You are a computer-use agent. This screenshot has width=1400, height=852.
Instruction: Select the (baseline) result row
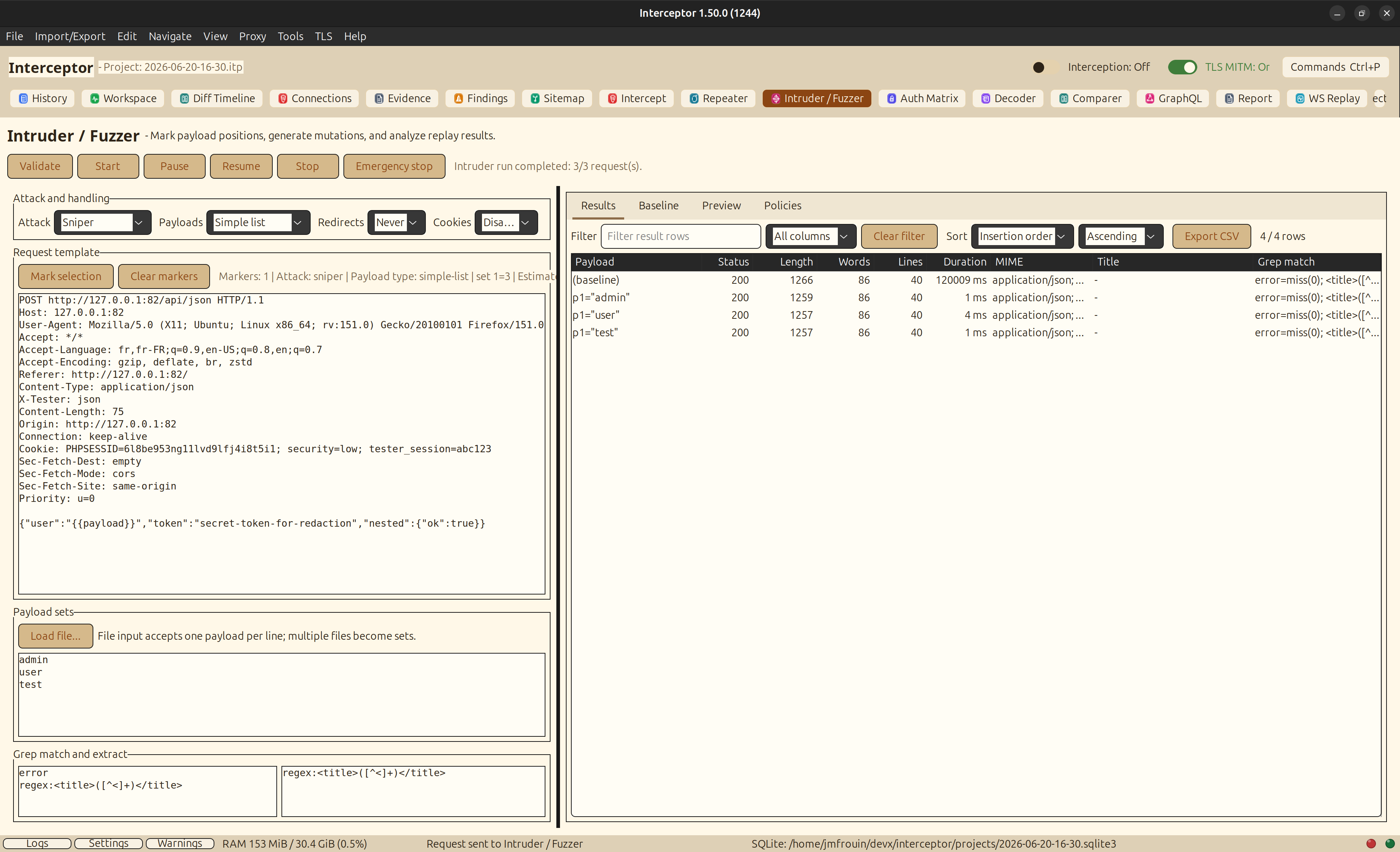(x=976, y=280)
